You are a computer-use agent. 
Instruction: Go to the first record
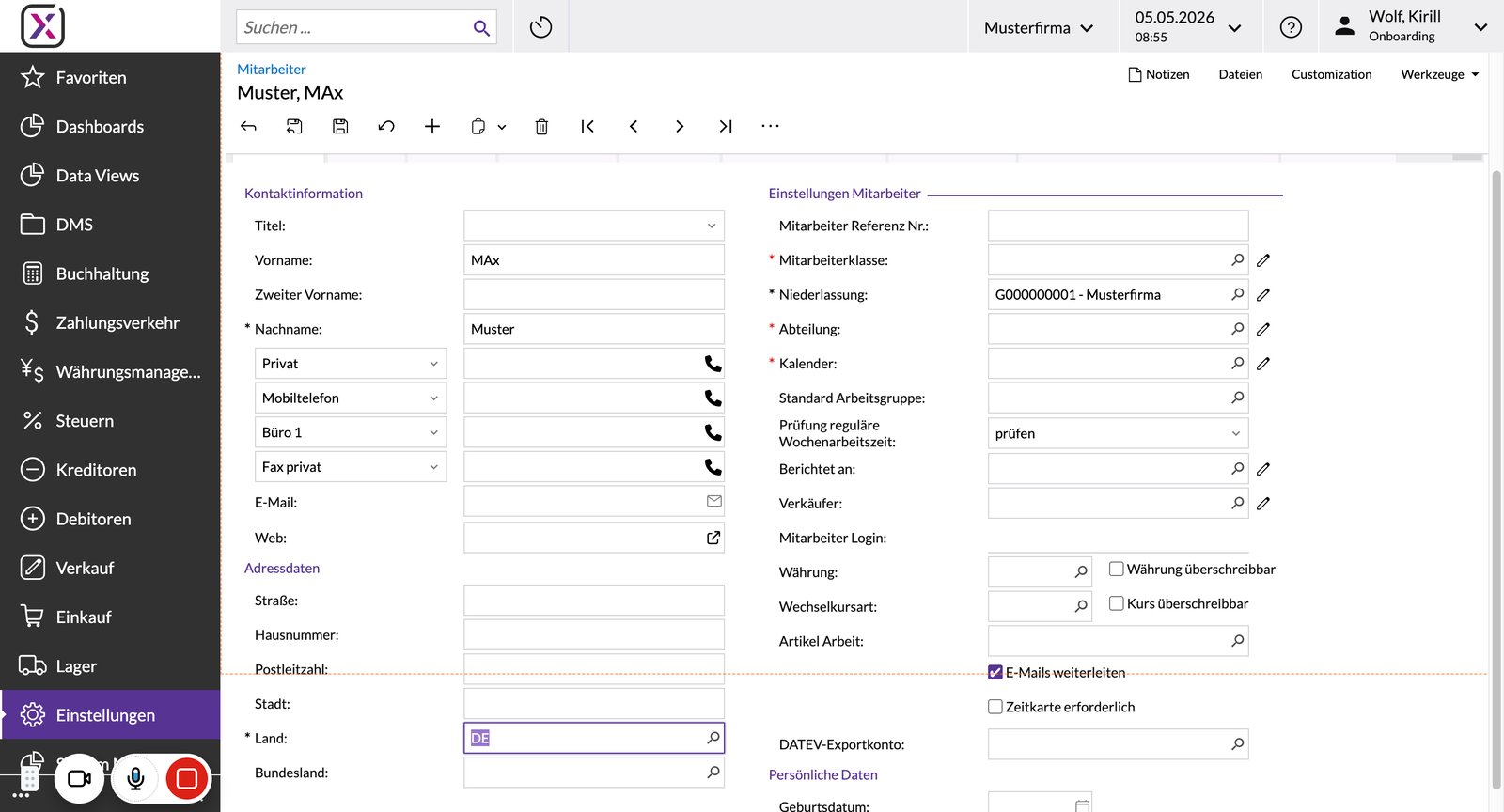pyautogui.click(x=587, y=126)
